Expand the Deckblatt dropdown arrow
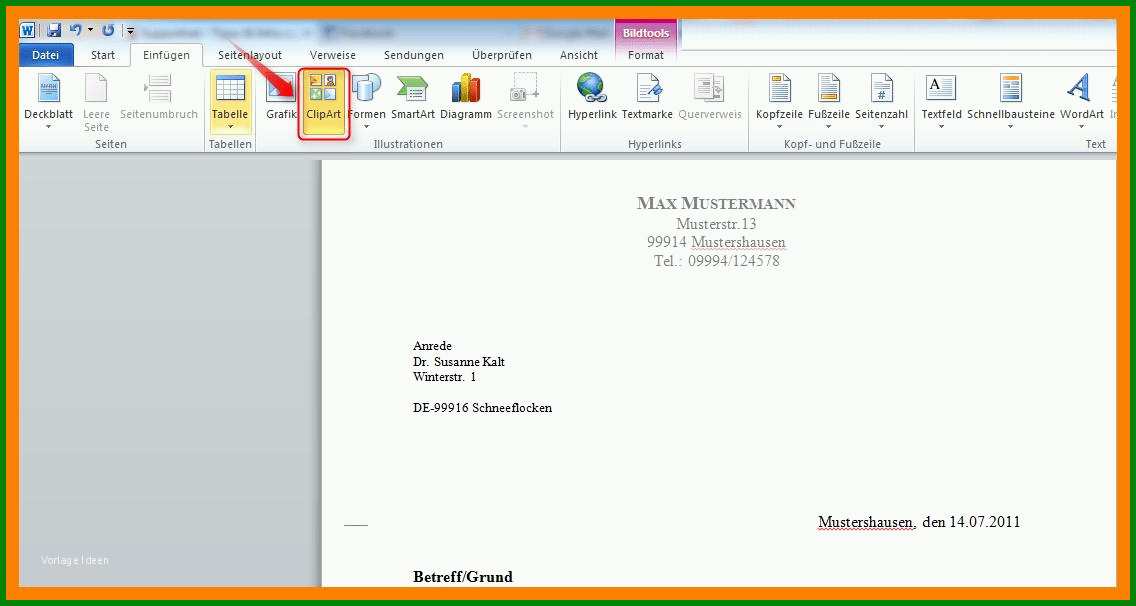 click(x=49, y=127)
